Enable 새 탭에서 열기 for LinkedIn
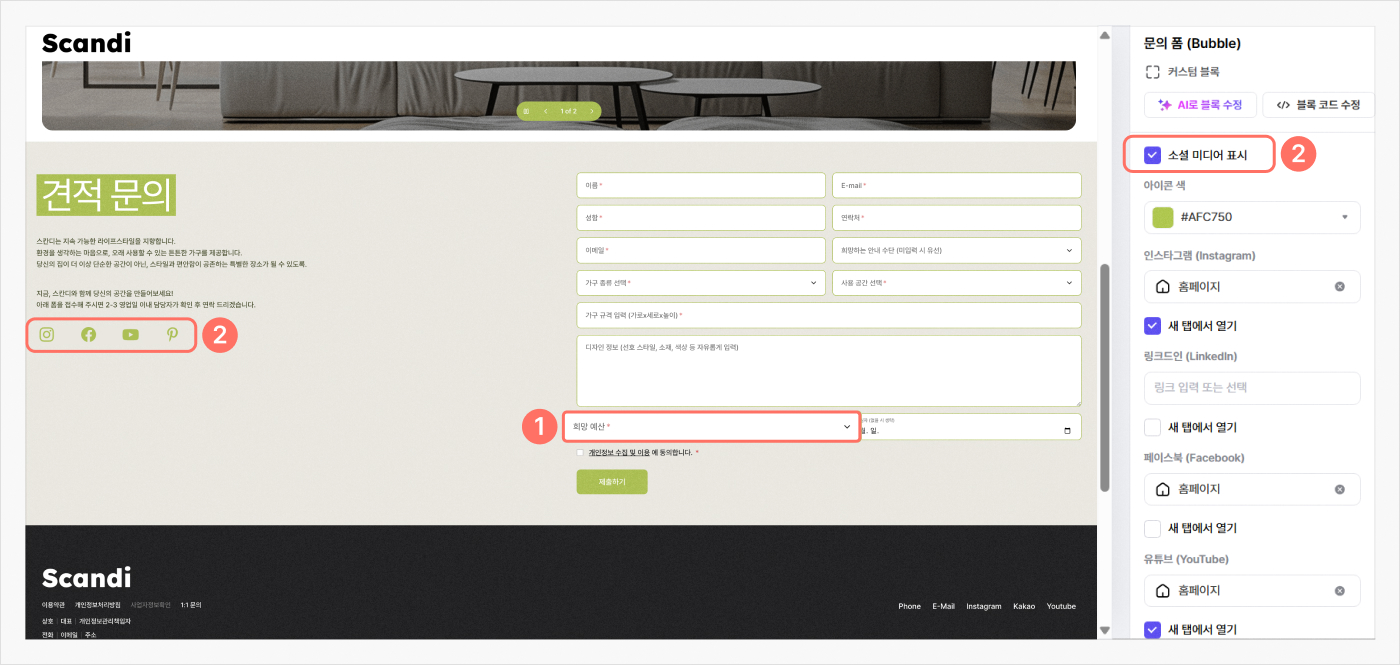This screenshot has height=665, width=1400. 1153,427
